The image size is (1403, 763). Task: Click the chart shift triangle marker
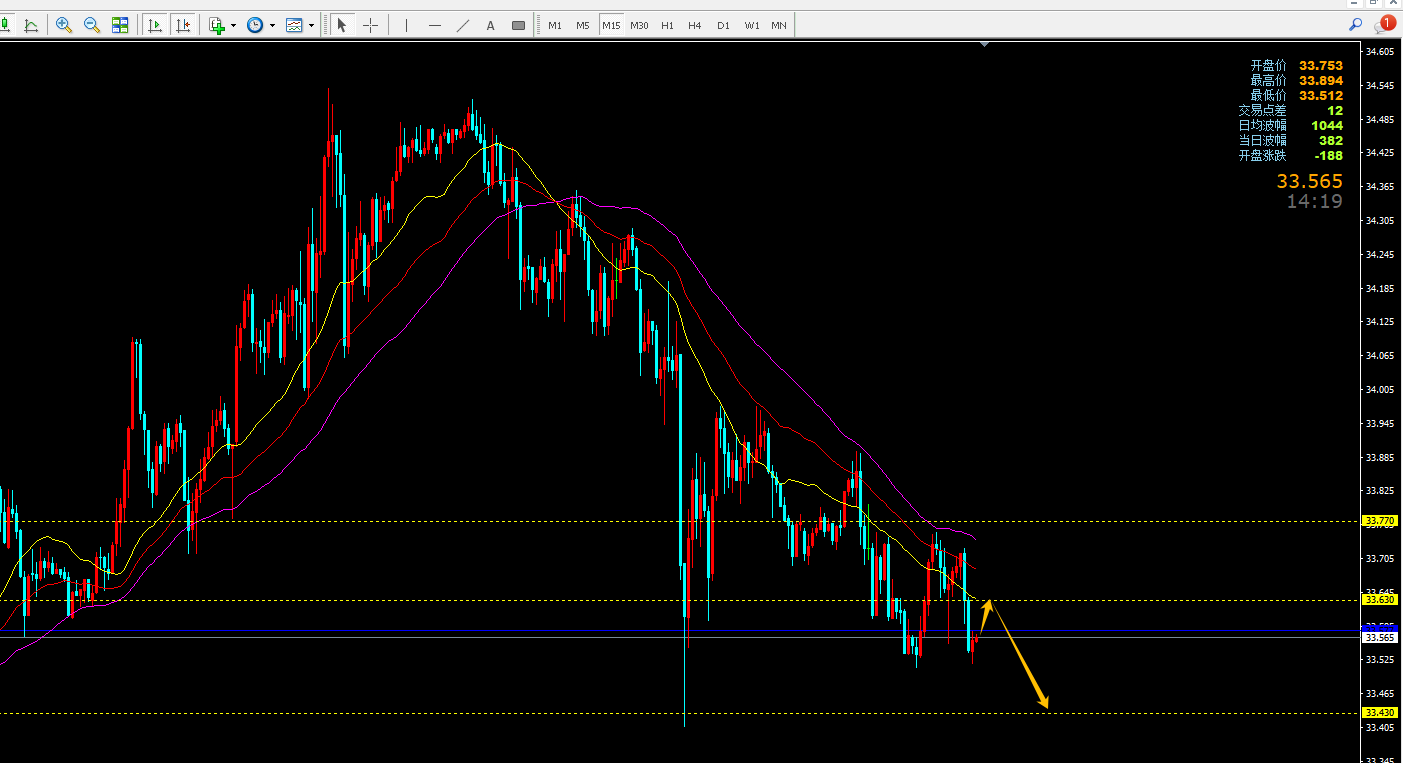pos(985,44)
